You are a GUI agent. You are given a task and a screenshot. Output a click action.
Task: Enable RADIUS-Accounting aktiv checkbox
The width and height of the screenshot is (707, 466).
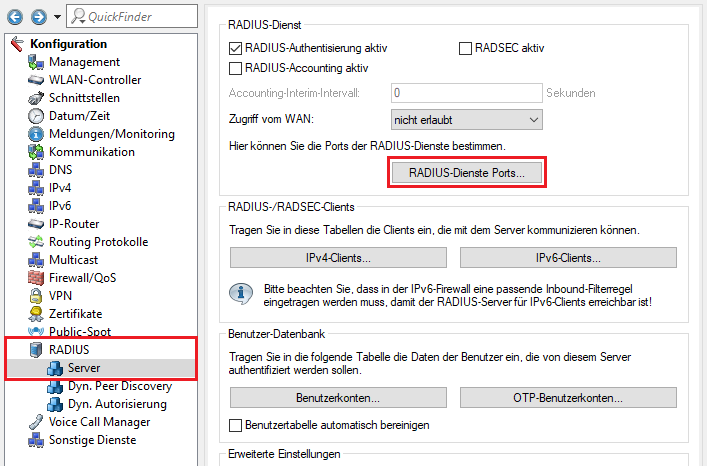[235, 69]
